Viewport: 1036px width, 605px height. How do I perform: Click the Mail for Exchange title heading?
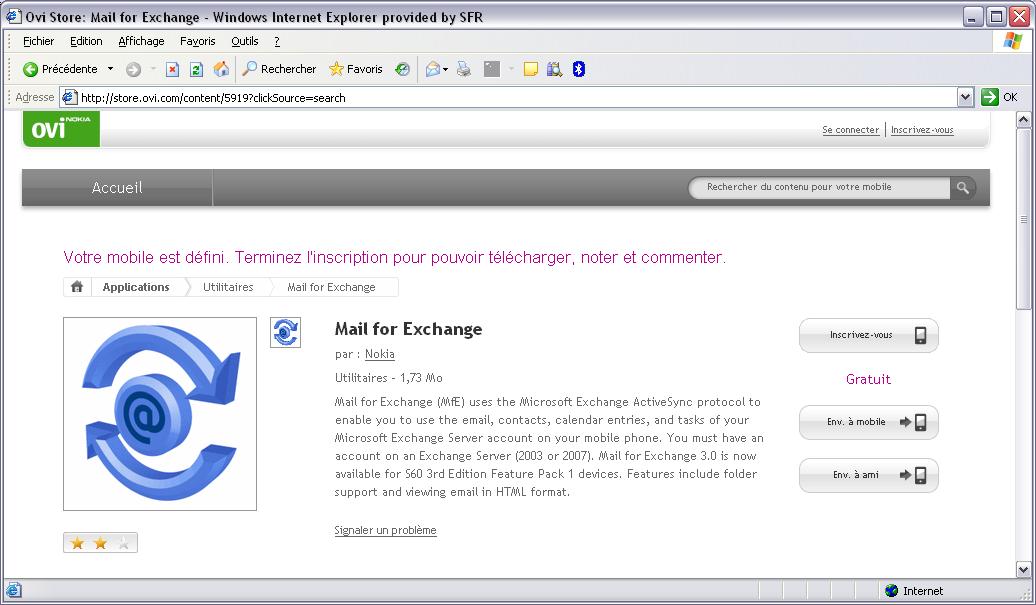[408, 329]
